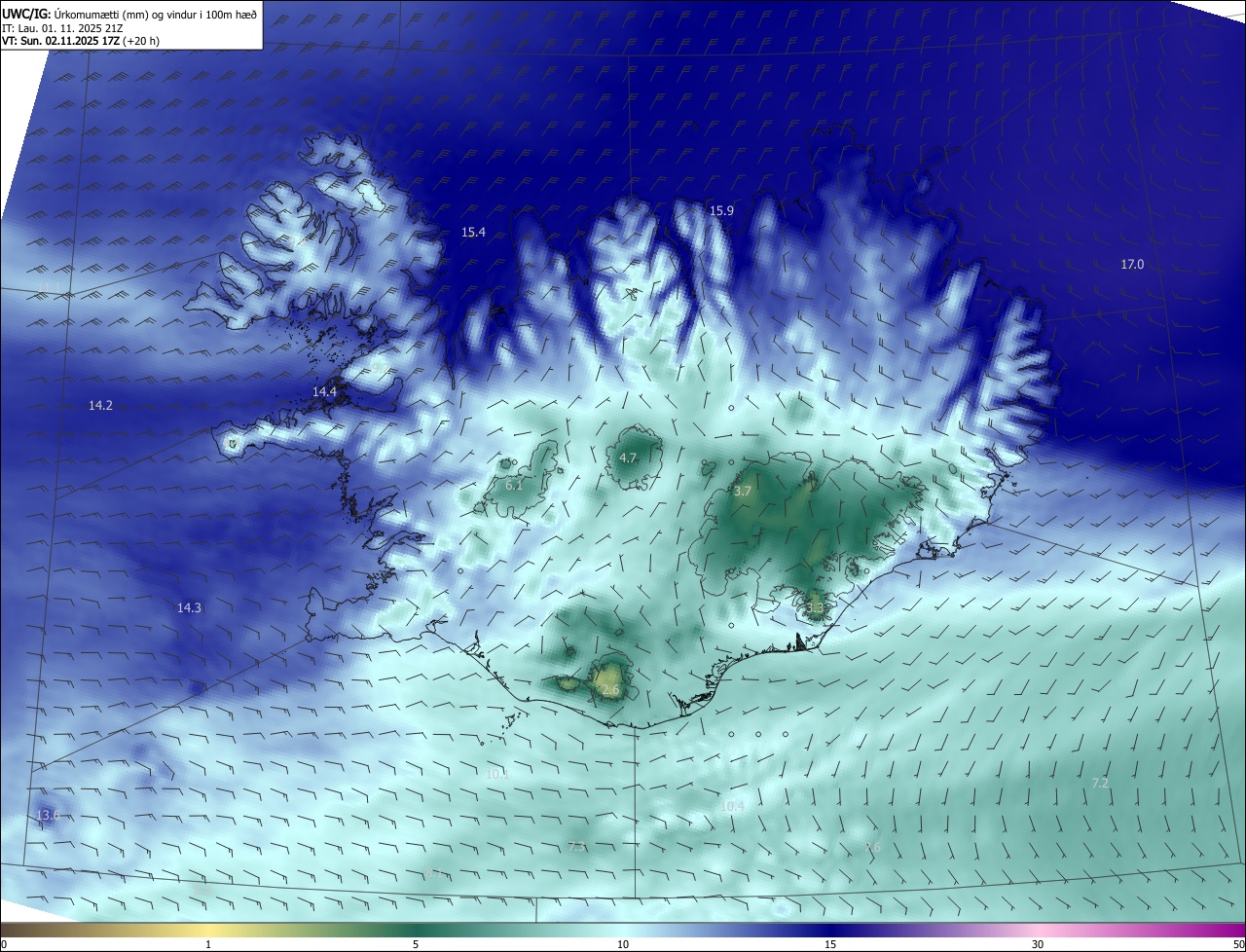Click the 3.3 value on the map
This screenshot has height=952, width=1246.
[815, 608]
